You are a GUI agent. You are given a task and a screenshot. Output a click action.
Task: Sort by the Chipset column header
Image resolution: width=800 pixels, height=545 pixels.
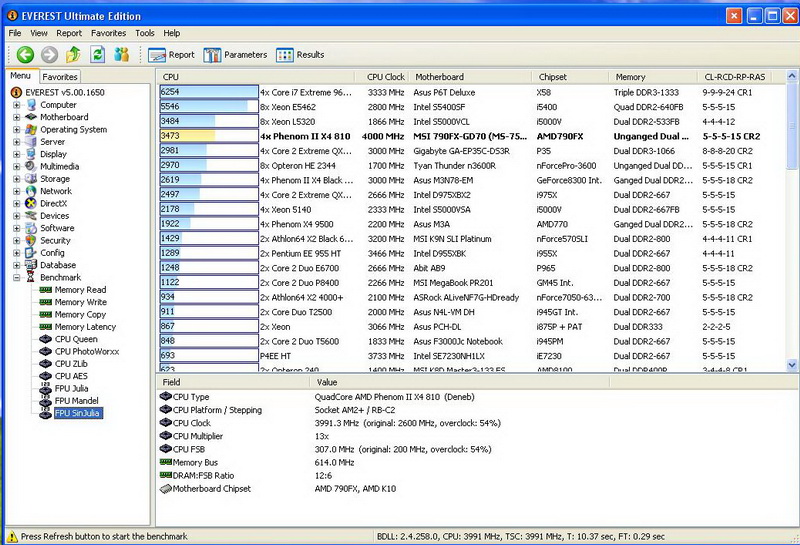click(x=570, y=77)
